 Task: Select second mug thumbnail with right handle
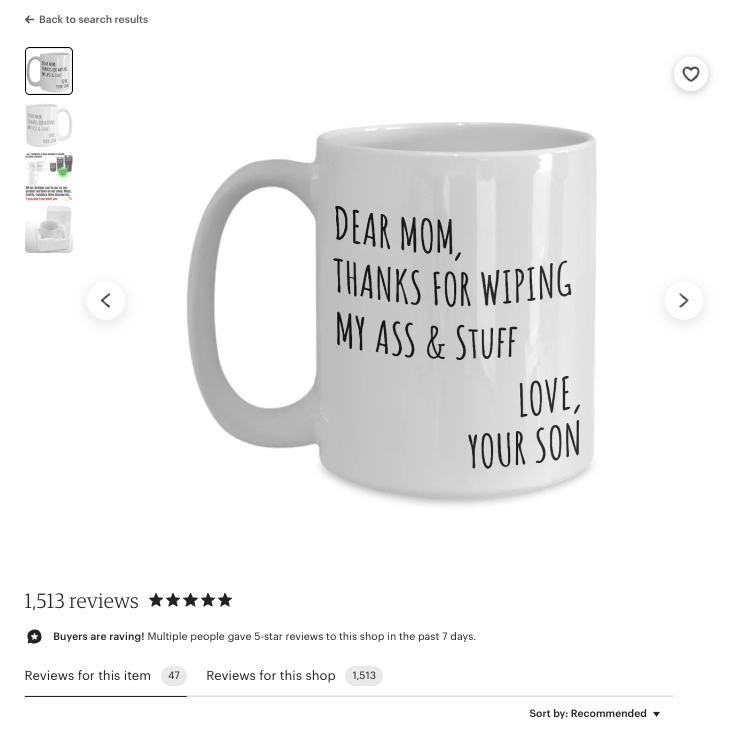pos(49,124)
